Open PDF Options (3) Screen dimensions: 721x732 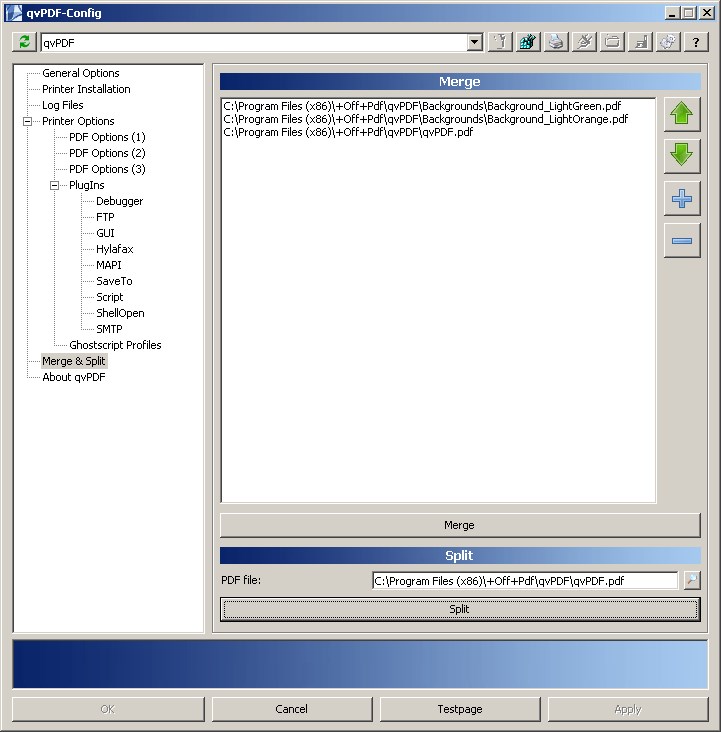click(107, 169)
